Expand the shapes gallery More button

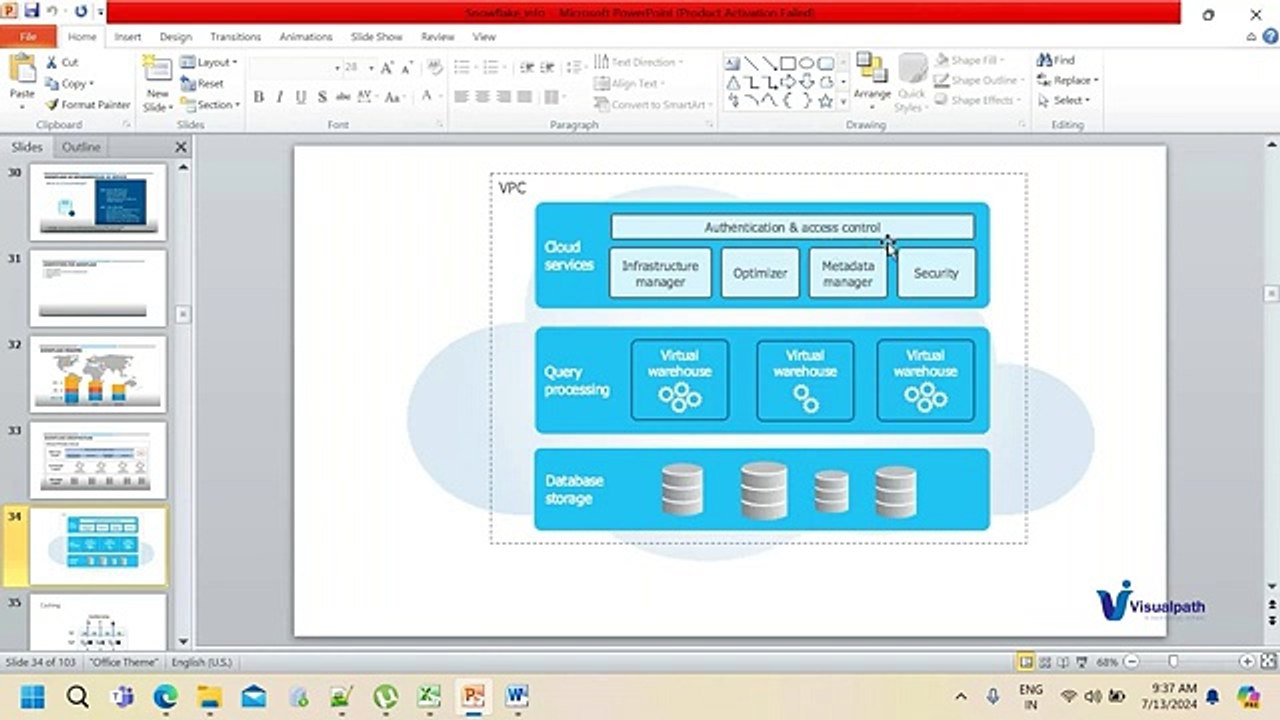click(x=842, y=101)
